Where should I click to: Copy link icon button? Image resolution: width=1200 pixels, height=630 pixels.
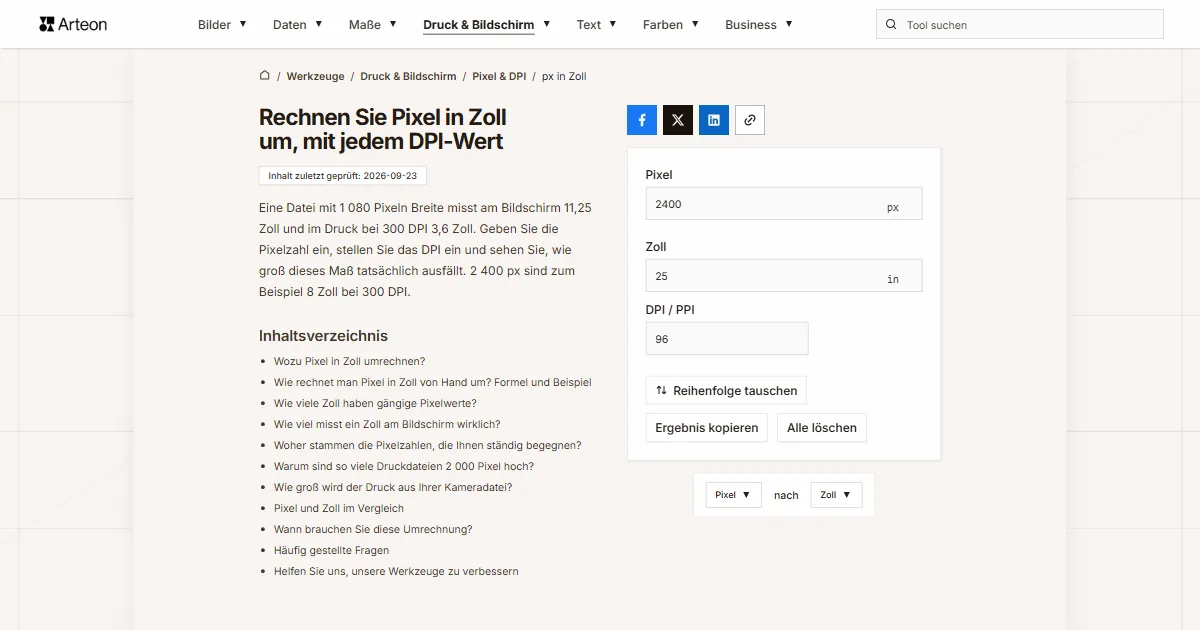(x=750, y=120)
